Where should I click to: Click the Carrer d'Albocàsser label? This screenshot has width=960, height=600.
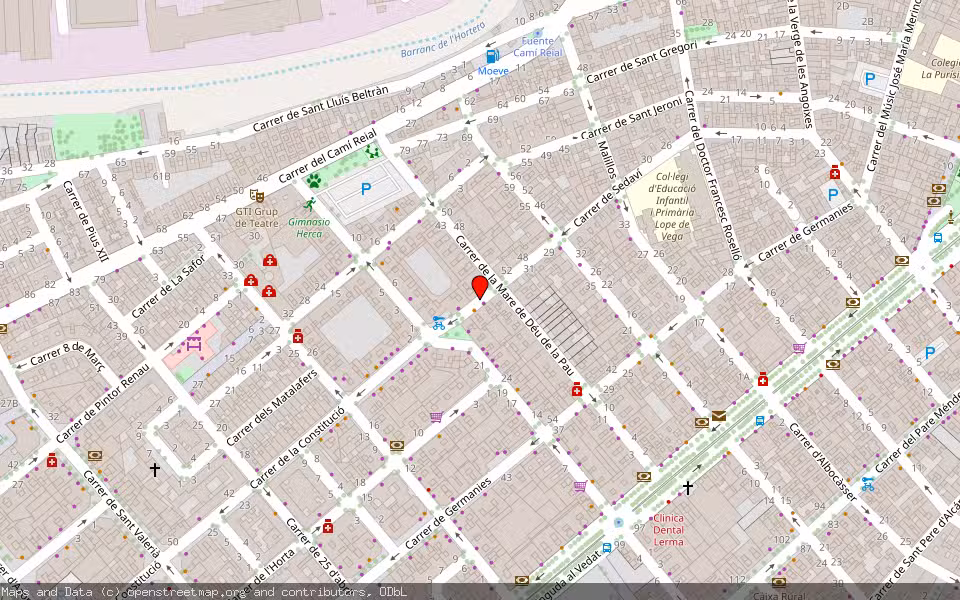(822, 462)
